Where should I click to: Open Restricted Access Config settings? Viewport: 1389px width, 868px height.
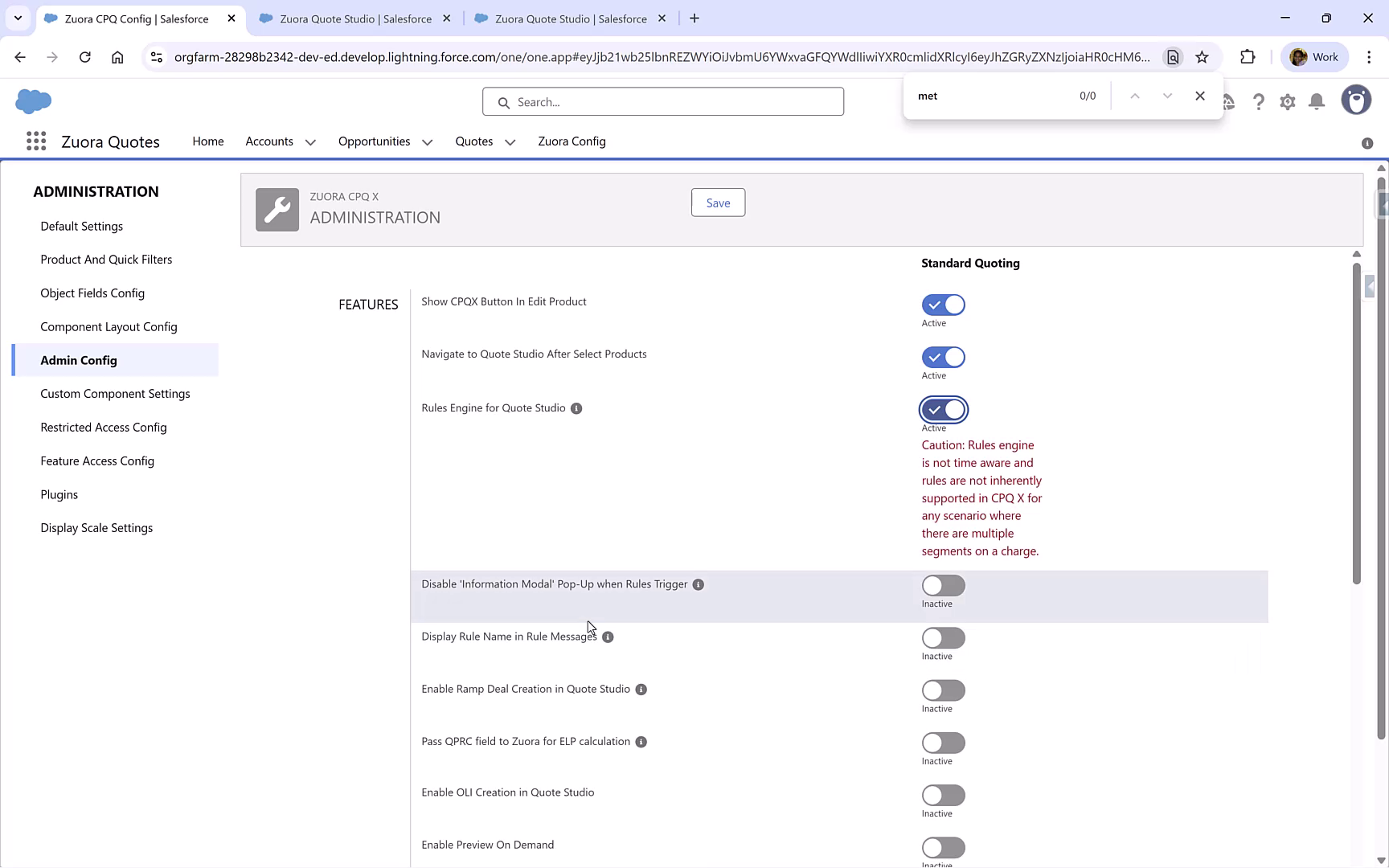pyautogui.click(x=103, y=427)
